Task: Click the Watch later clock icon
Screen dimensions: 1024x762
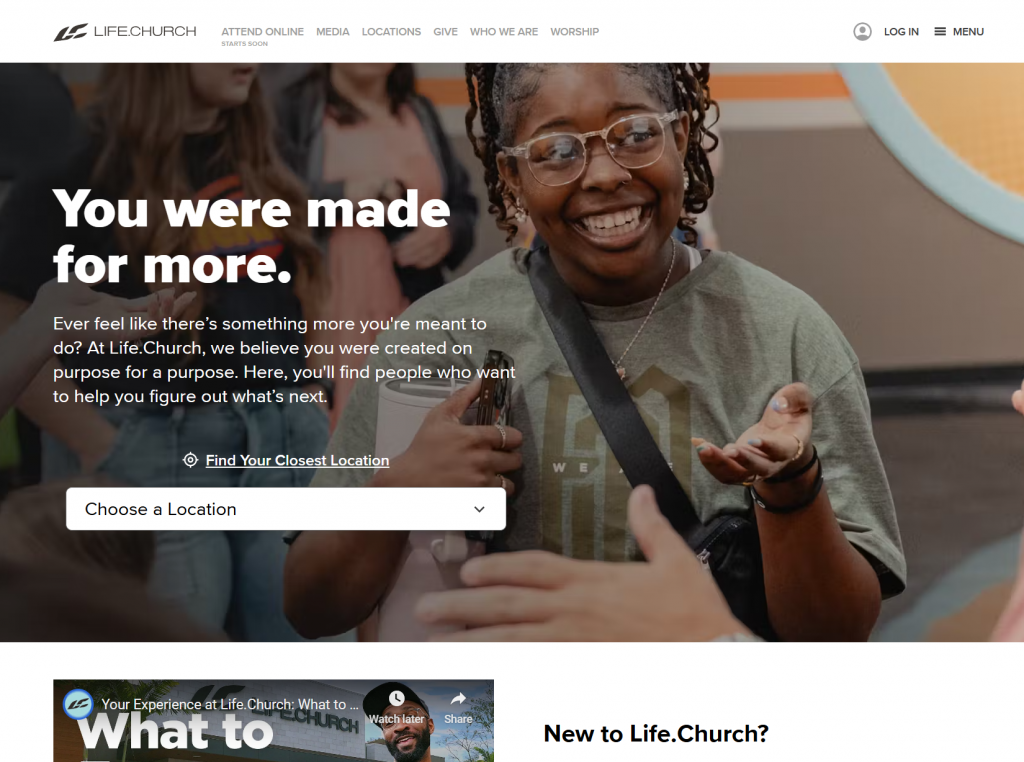Action: 396,698
